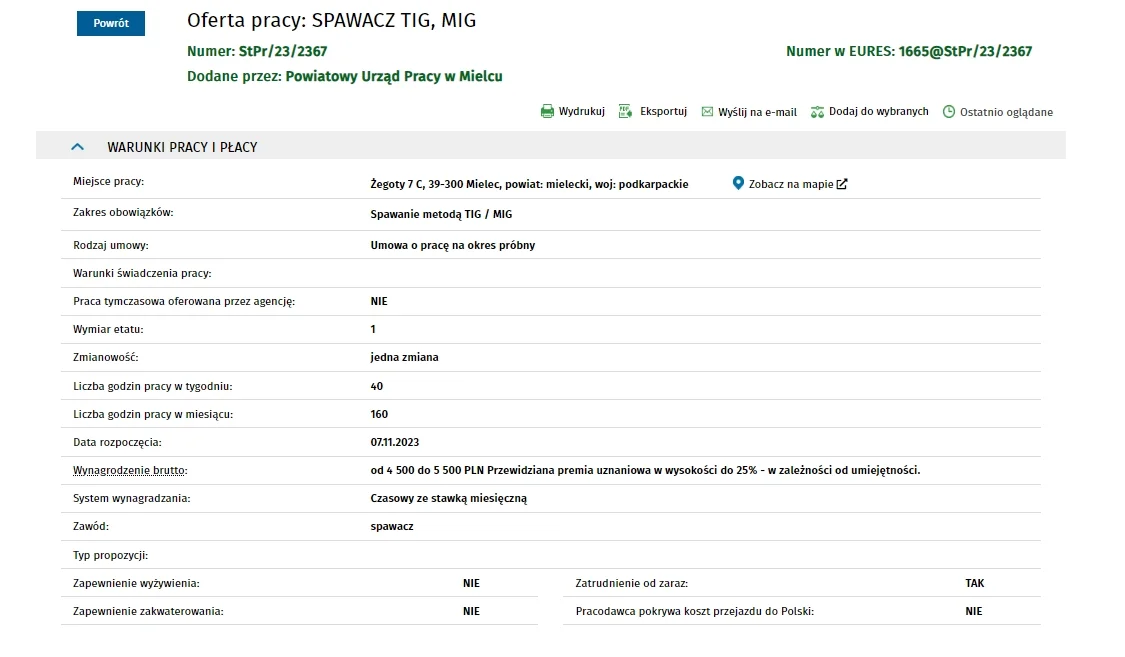1125x657 pixels.
Task: Click the underlined Wynagrodzenie brutto label
Action: pyautogui.click(x=130, y=470)
